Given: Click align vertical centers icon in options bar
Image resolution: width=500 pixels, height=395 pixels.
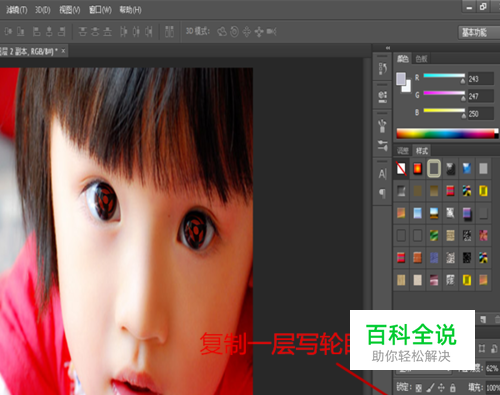Looking at the screenshot, I should [8, 32].
